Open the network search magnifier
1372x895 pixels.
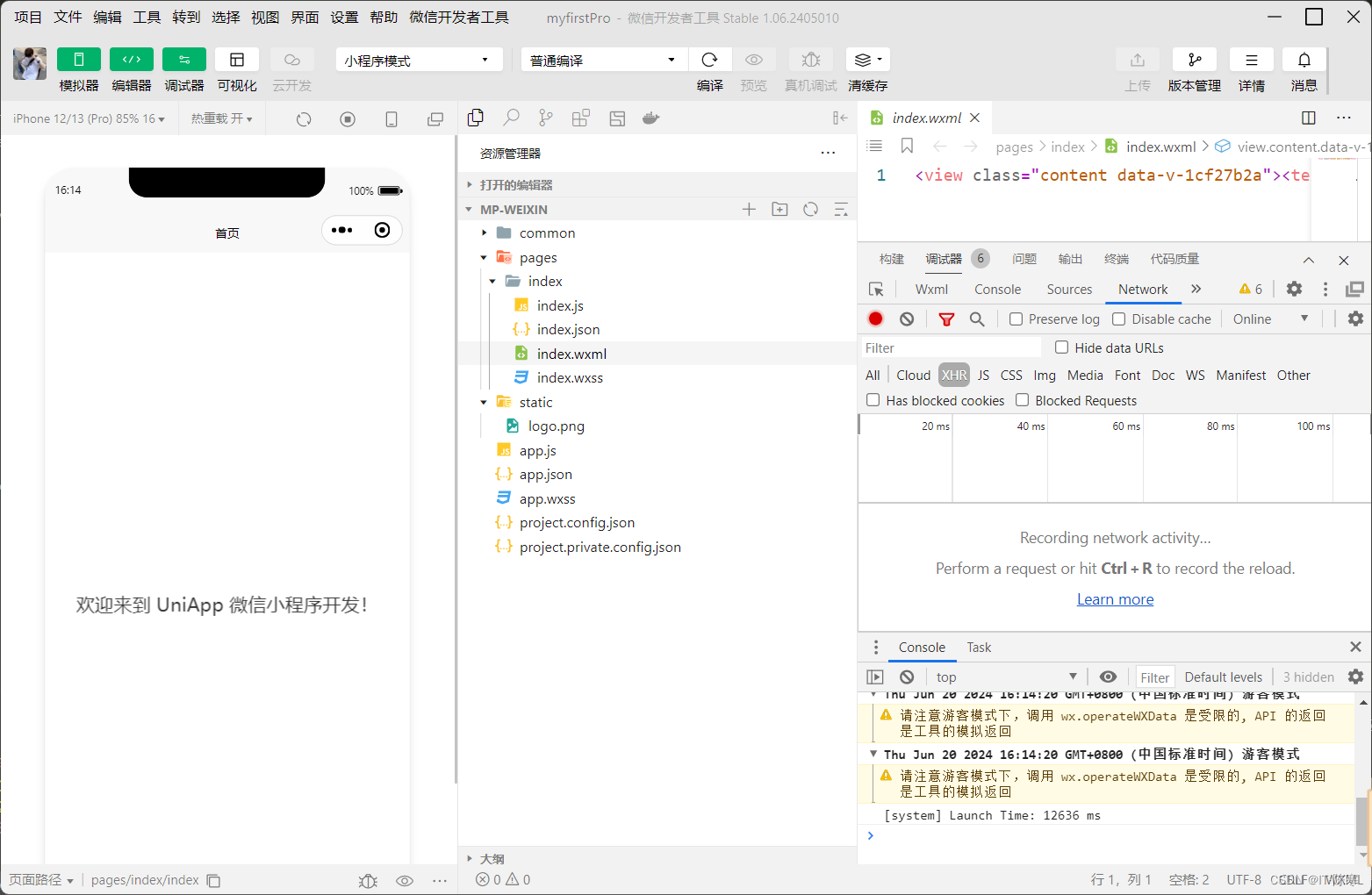(977, 319)
